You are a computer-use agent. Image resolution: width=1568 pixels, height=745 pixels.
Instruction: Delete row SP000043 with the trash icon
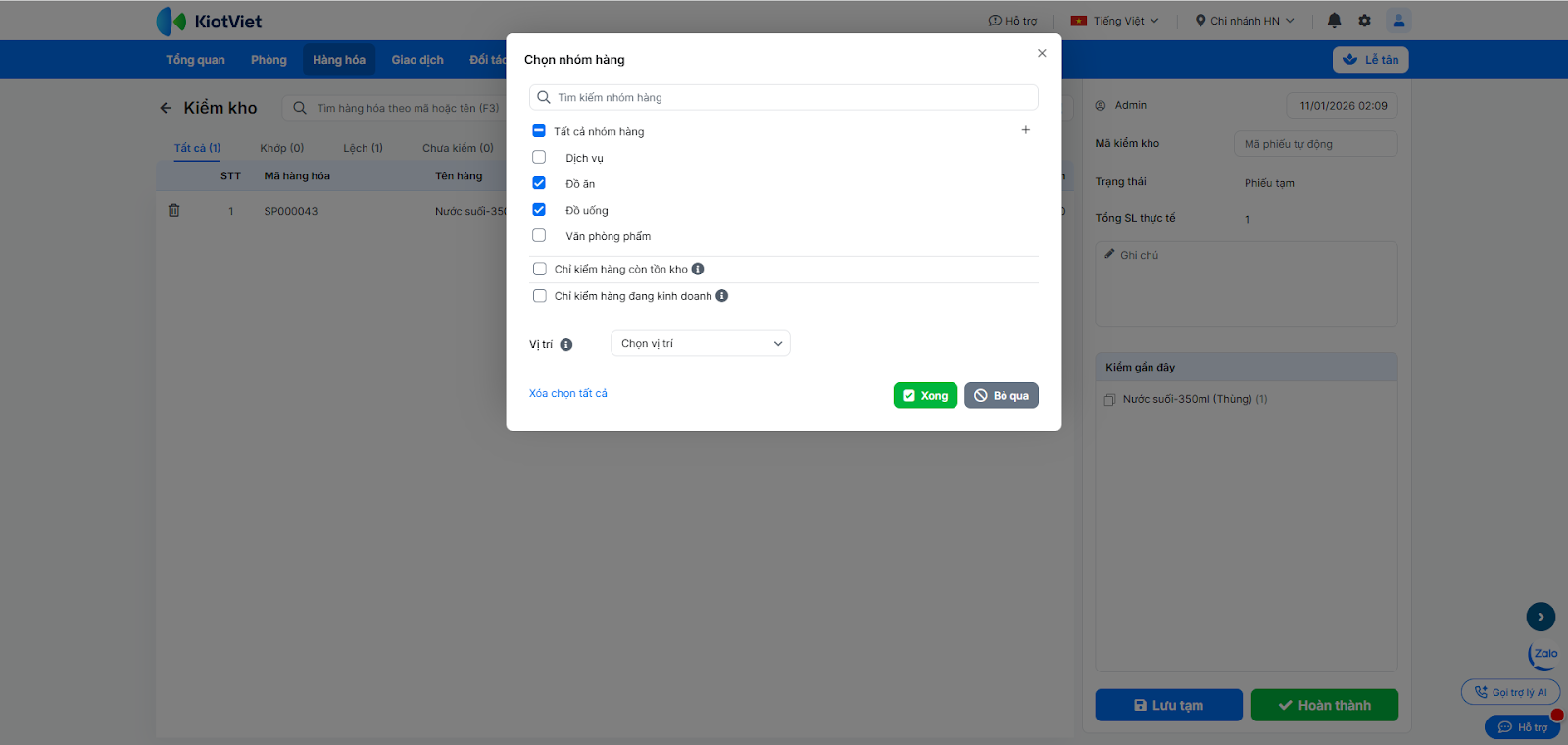click(173, 210)
